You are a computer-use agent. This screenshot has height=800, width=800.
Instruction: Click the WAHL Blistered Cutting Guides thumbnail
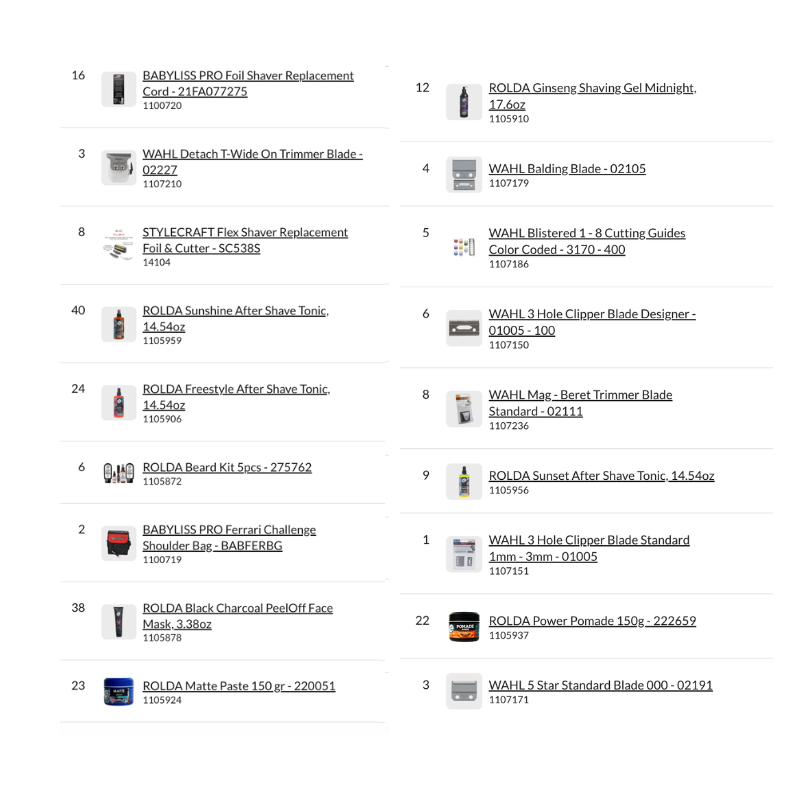[464, 247]
